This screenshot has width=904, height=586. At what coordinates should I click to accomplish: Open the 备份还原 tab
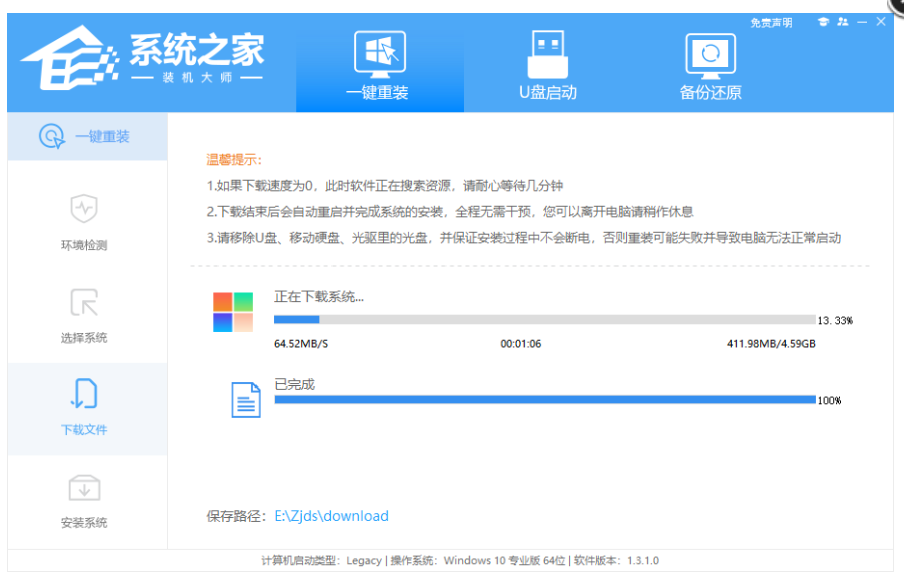(710, 66)
